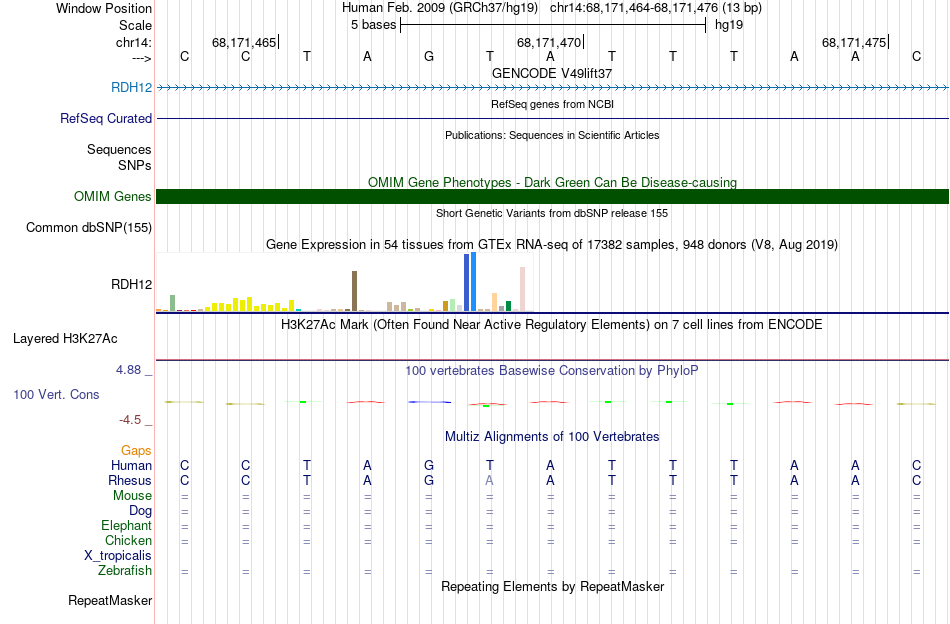The width and height of the screenshot is (950, 624).
Task: Click the 68,171,475 ruler position
Action: pos(854,42)
